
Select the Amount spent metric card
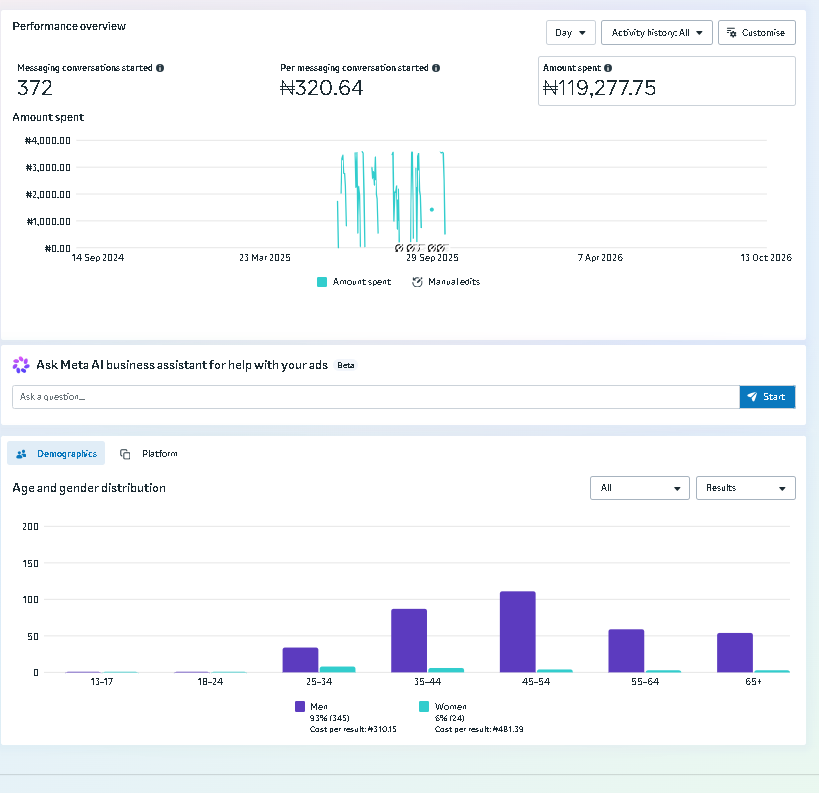click(x=666, y=81)
